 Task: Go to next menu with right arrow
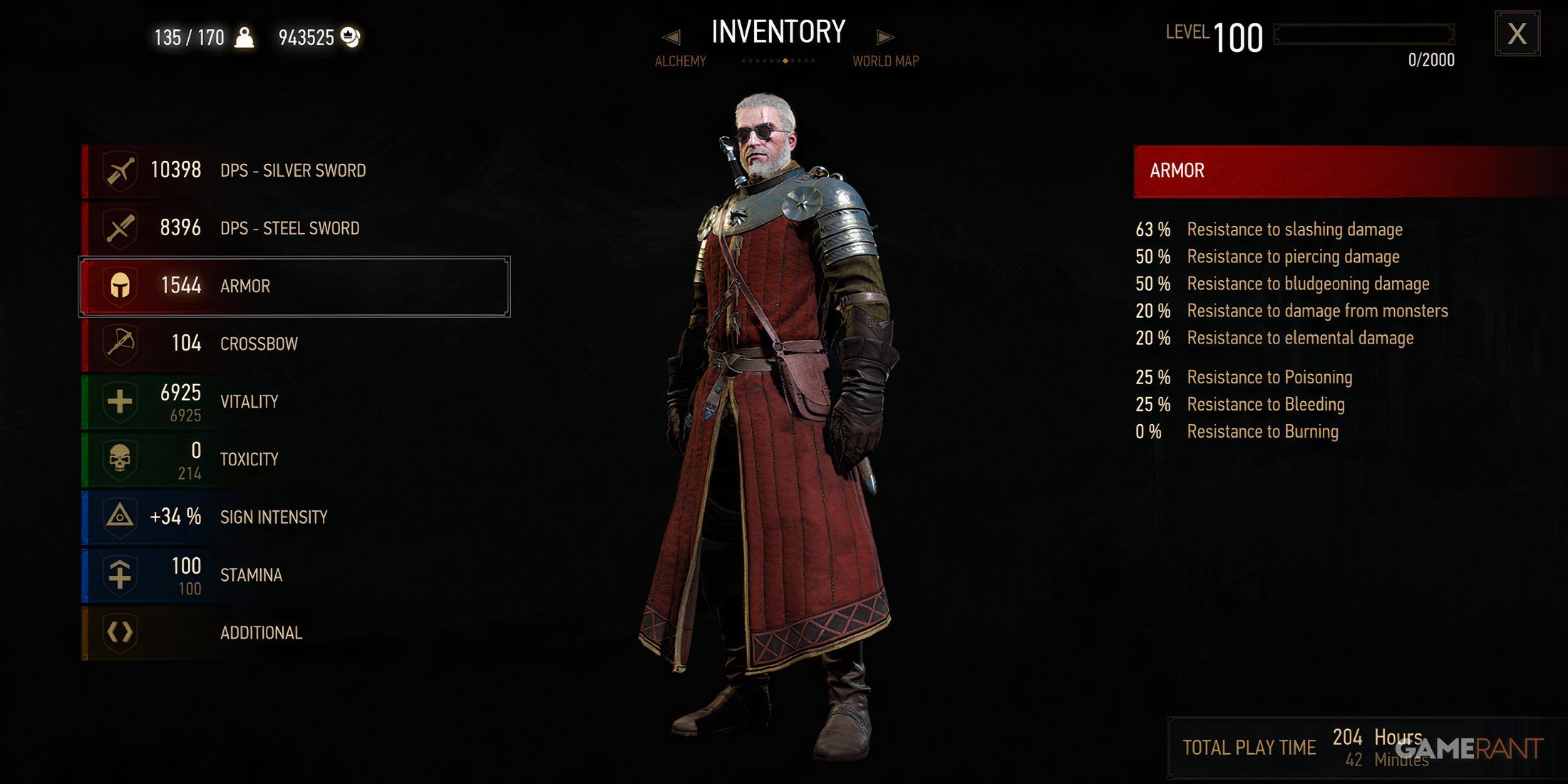[x=884, y=36]
